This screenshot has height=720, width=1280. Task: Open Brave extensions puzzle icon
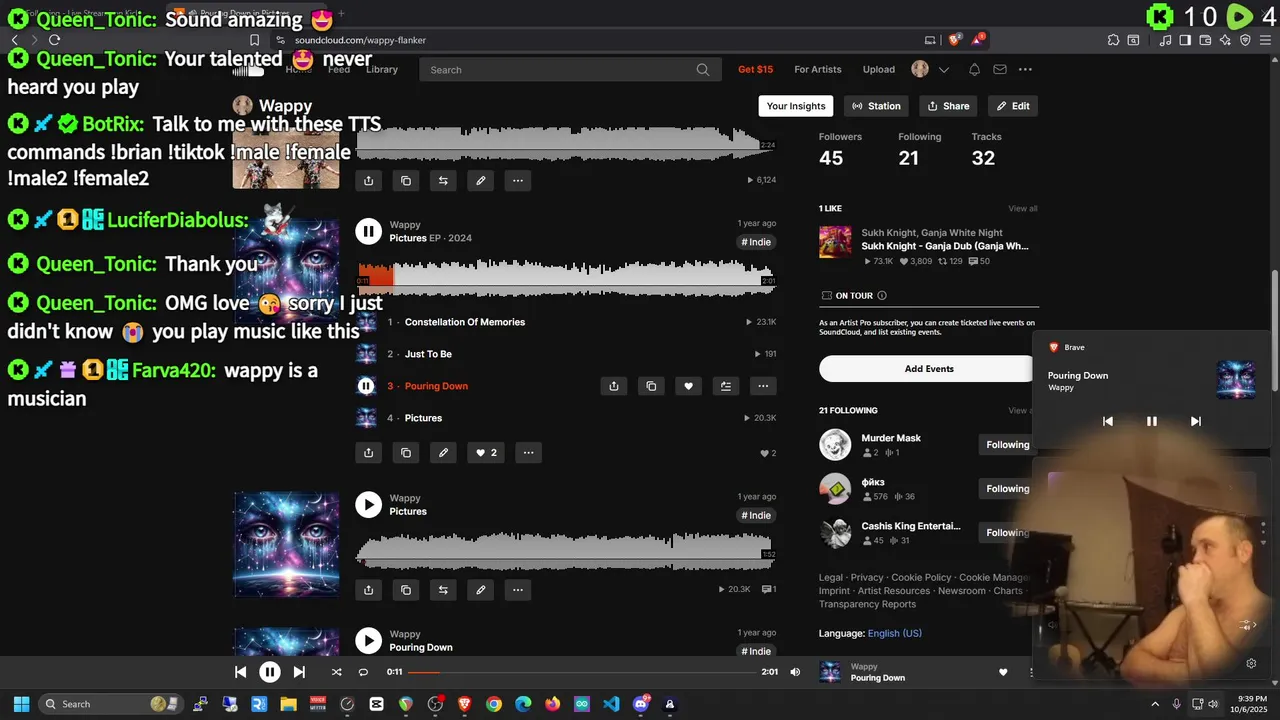click(x=1113, y=40)
